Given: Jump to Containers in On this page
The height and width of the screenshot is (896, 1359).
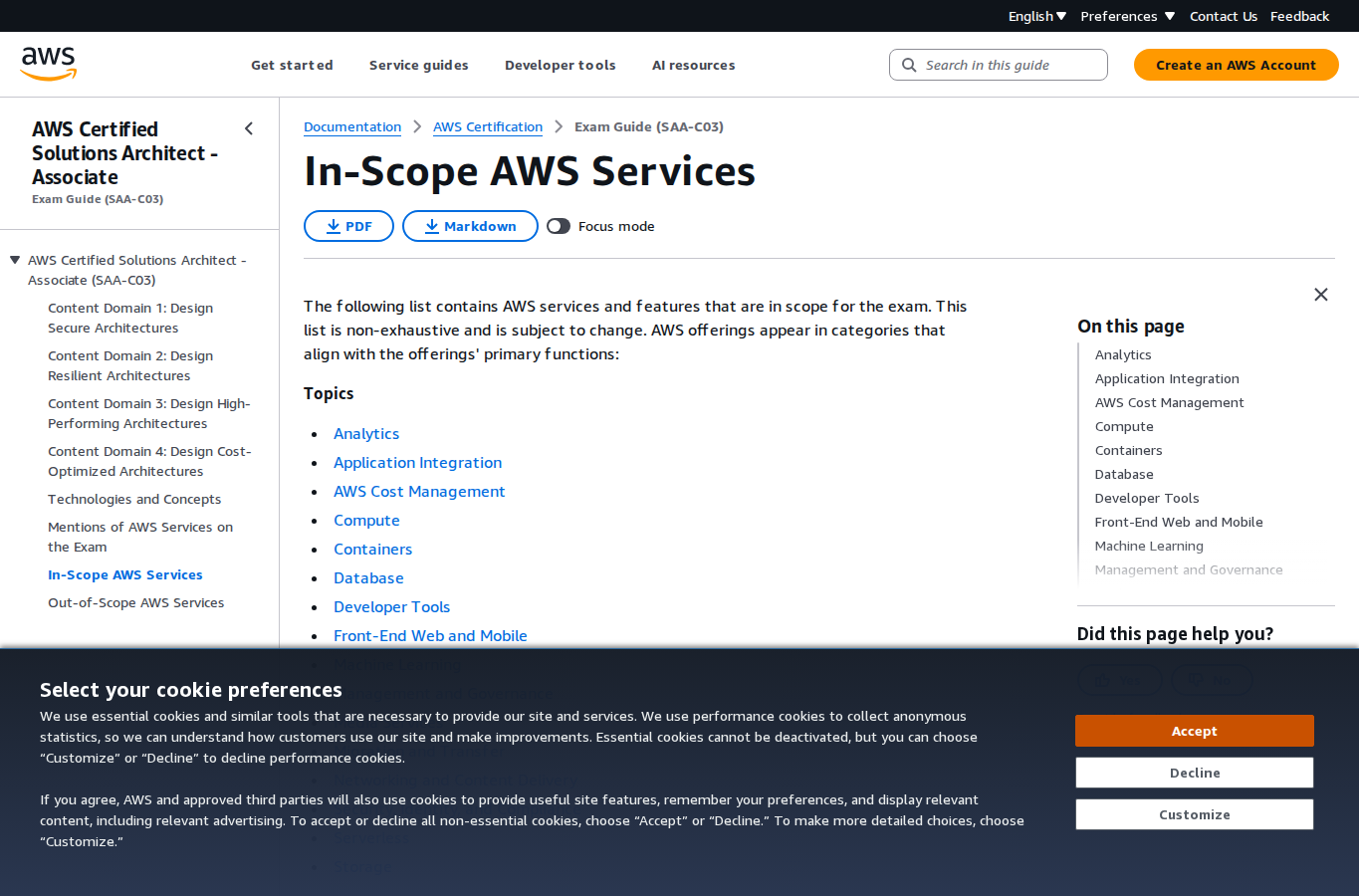Looking at the screenshot, I should [x=1129, y=450].
